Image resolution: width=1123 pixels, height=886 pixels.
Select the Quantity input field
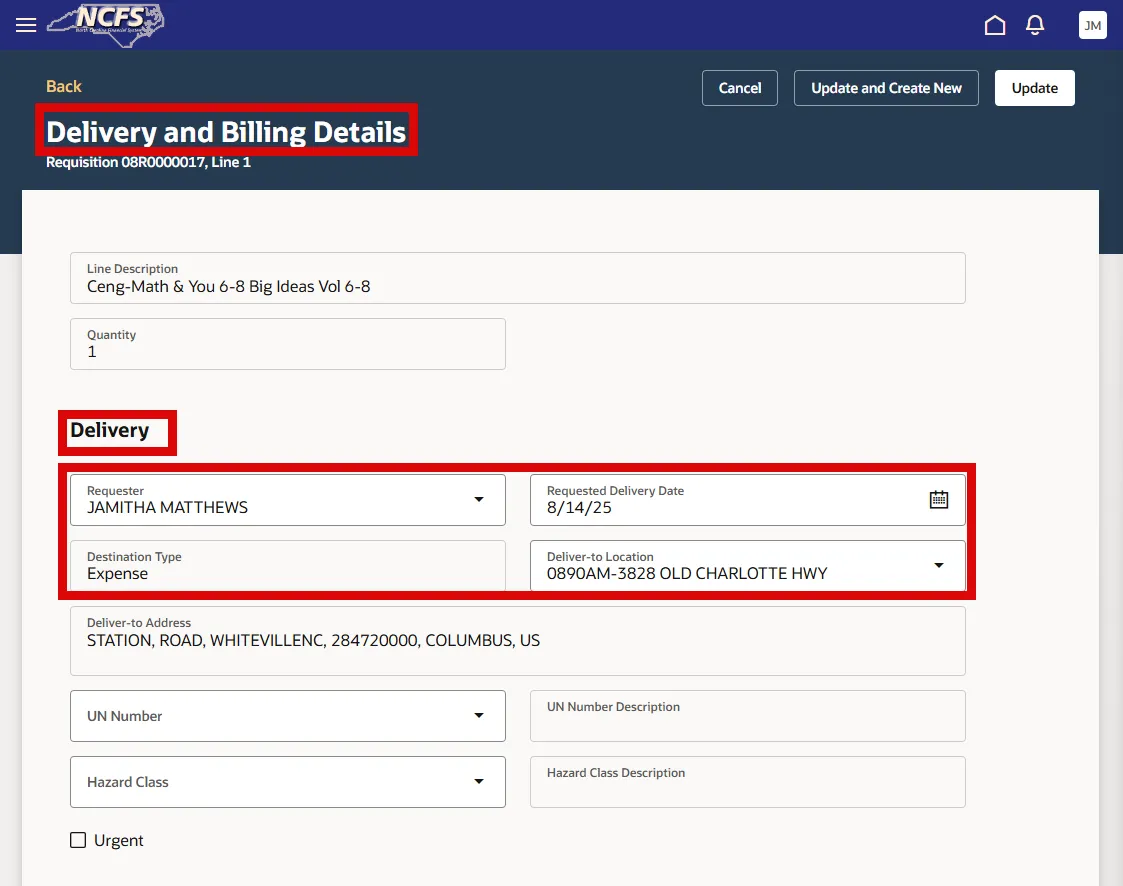[287, 352]
